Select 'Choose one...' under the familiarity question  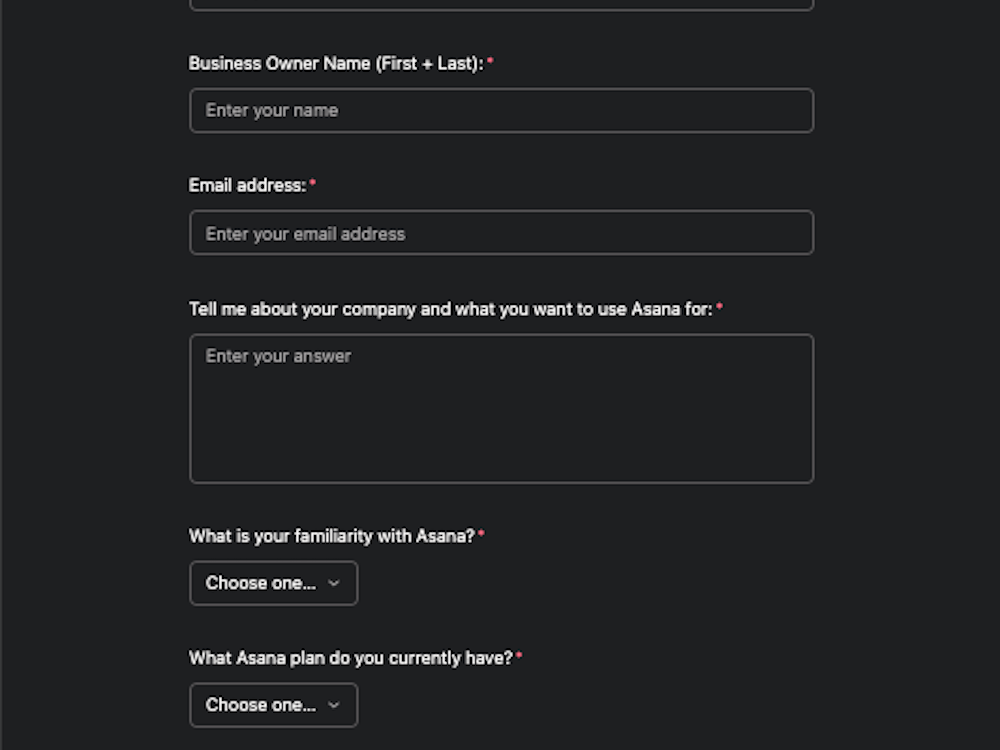[x=260, y=583]
